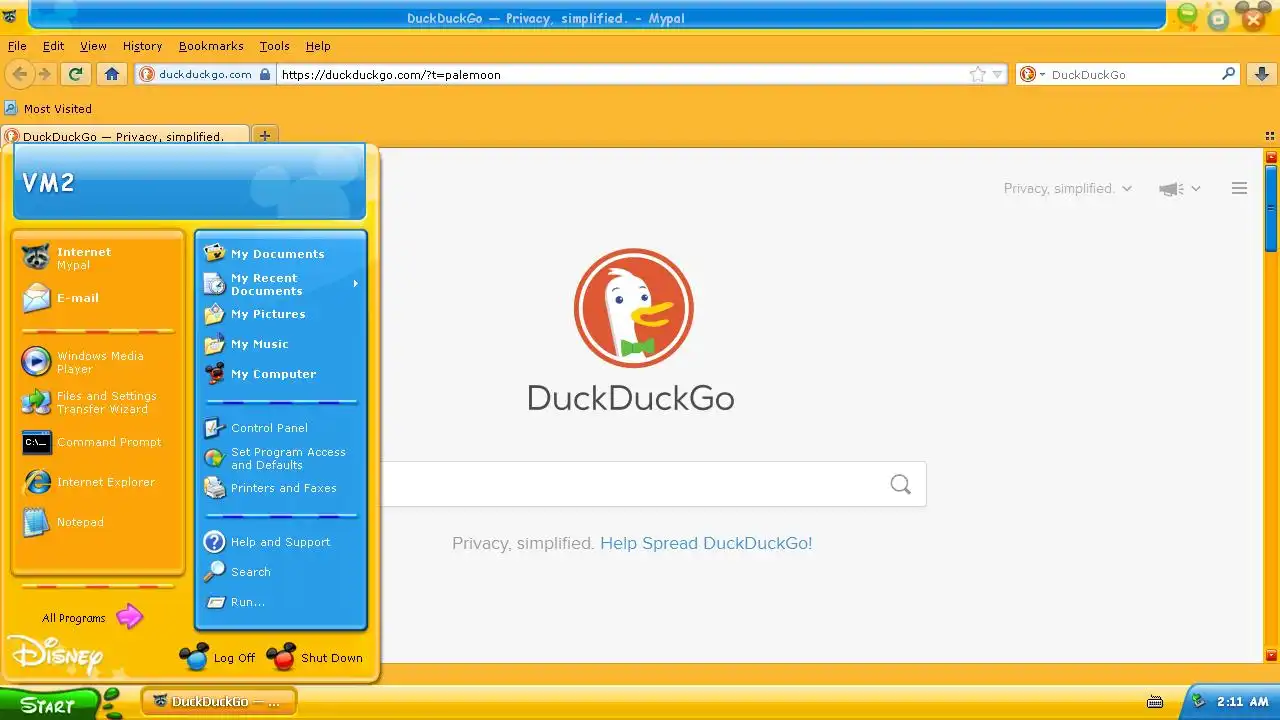Switch to DuckDuckGo taskbar window button

coord(219,701)
